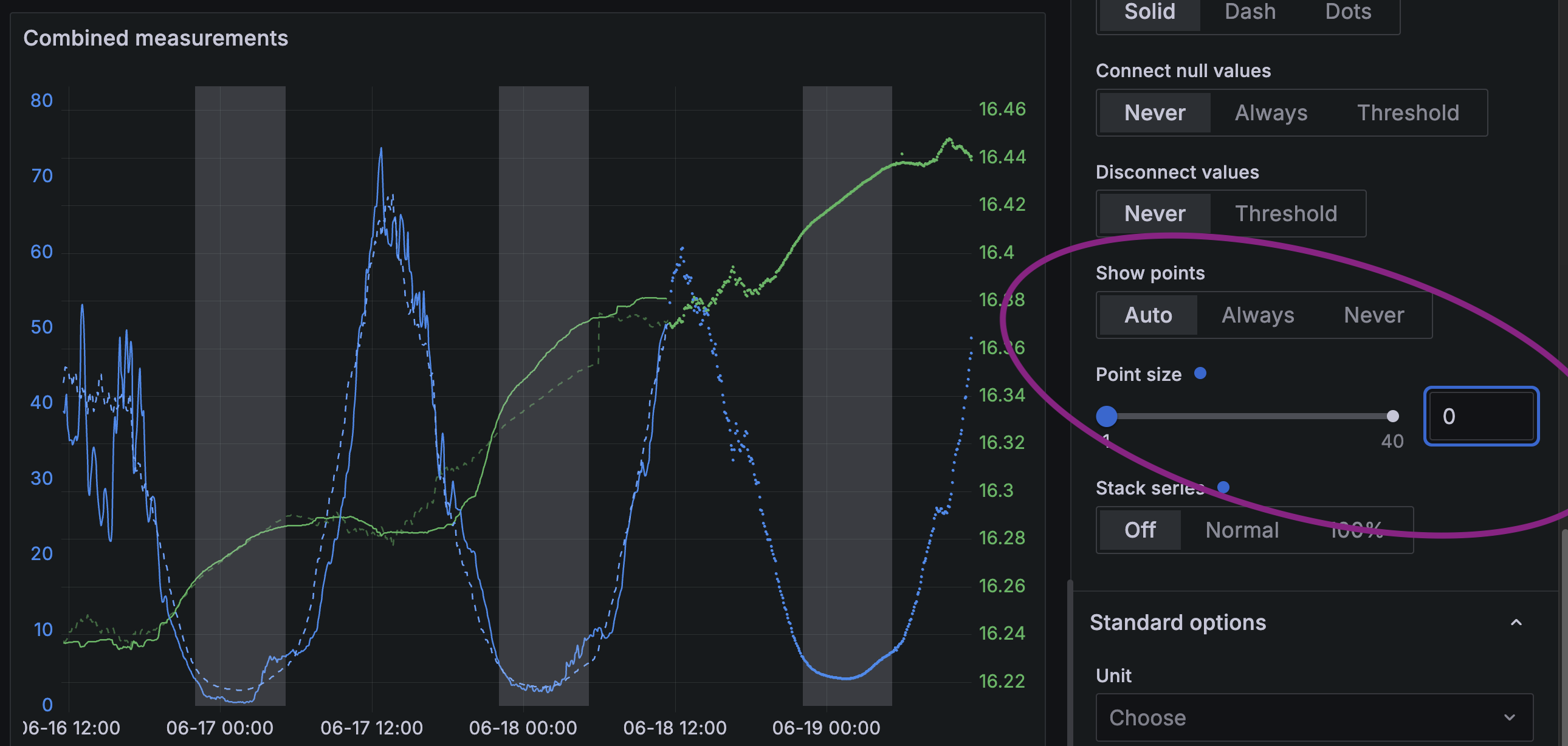
Task: Choose Never for Connect null values
Action: tap(1154, 112)
